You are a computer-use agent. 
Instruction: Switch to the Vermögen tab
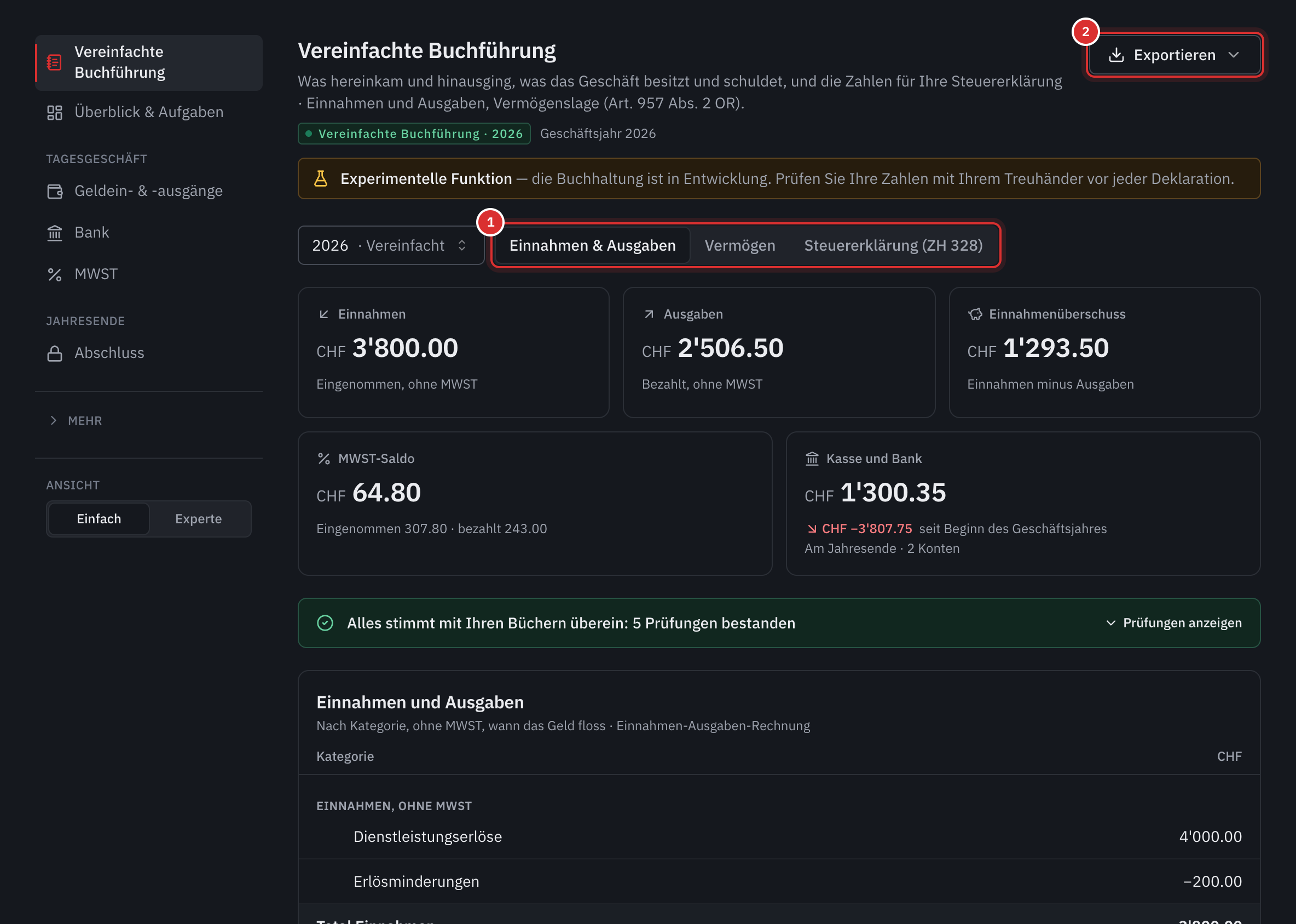(739, 245)
